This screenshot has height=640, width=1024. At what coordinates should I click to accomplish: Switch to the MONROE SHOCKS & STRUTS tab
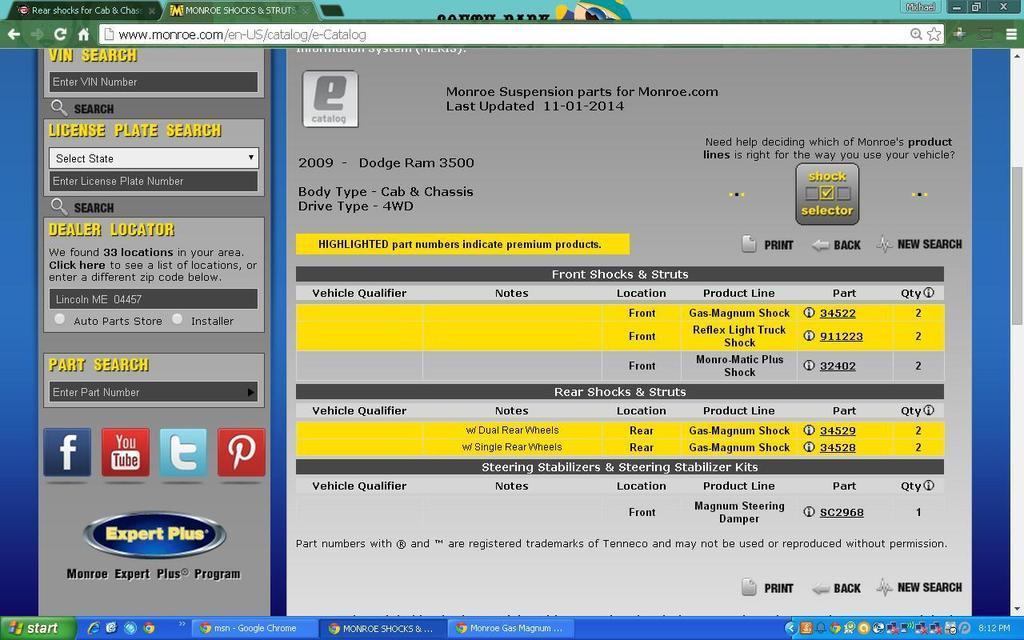pyautogui.click(x=240, y=10)
